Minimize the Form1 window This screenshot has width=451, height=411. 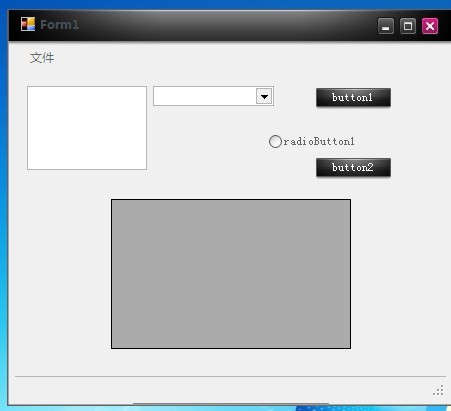click(x=386, y=26)
